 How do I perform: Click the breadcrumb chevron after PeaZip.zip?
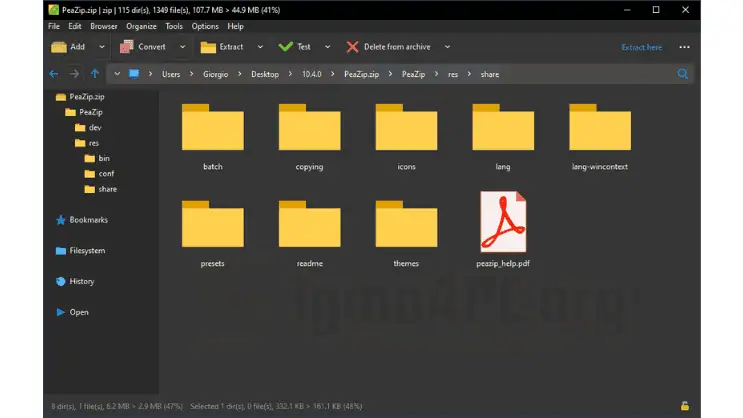coord(390,74)
